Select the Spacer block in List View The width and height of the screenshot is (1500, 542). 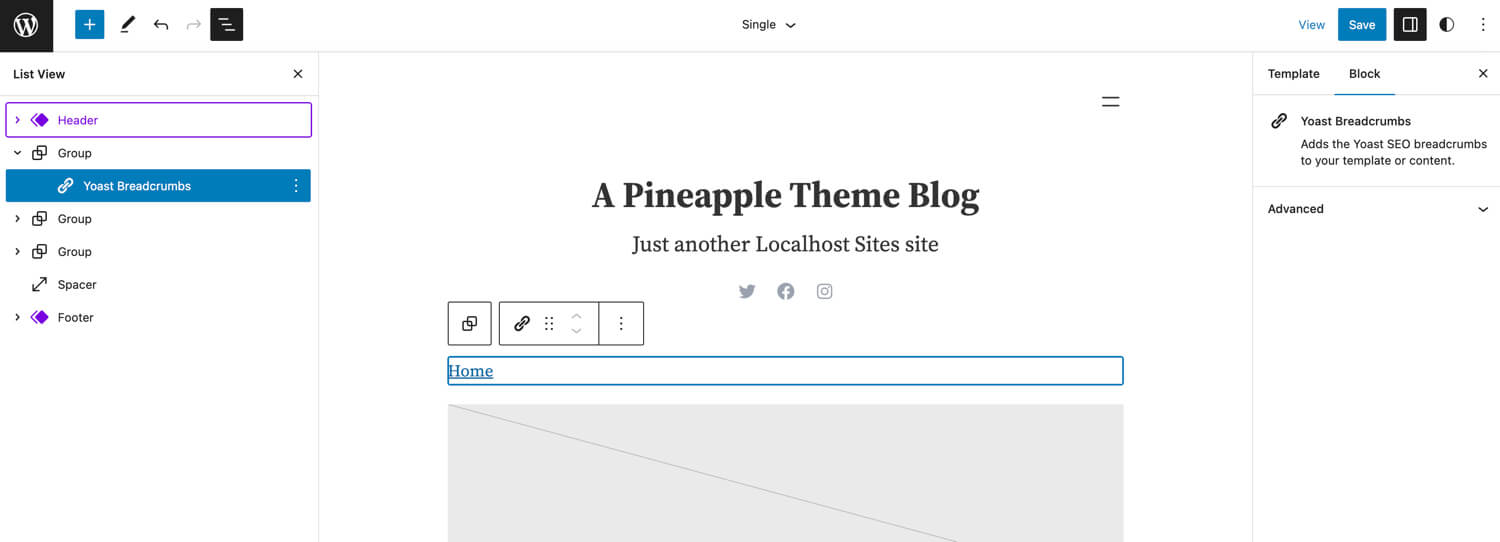coord(77,285)
